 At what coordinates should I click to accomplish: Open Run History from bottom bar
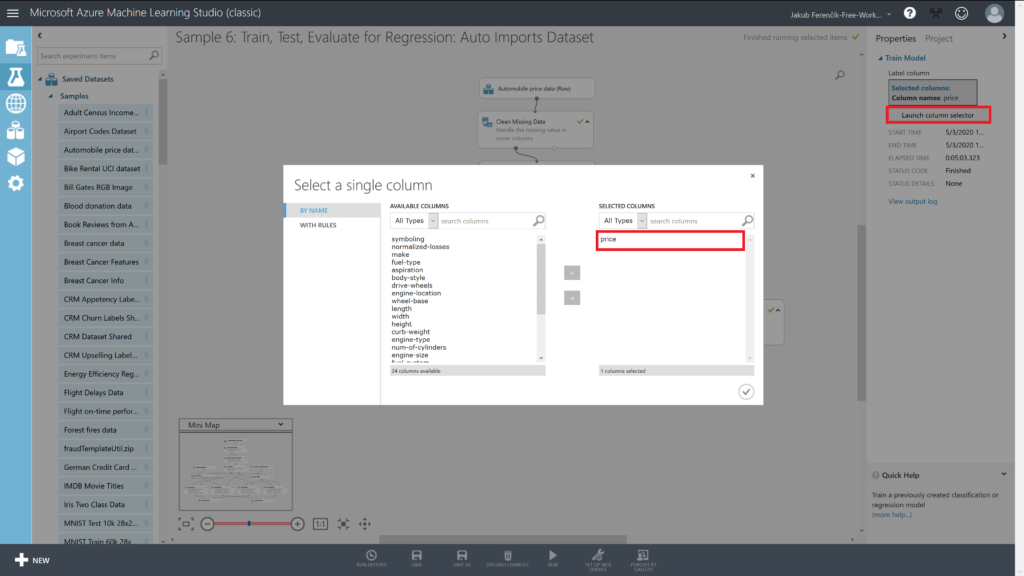click(x=371, y=556)
